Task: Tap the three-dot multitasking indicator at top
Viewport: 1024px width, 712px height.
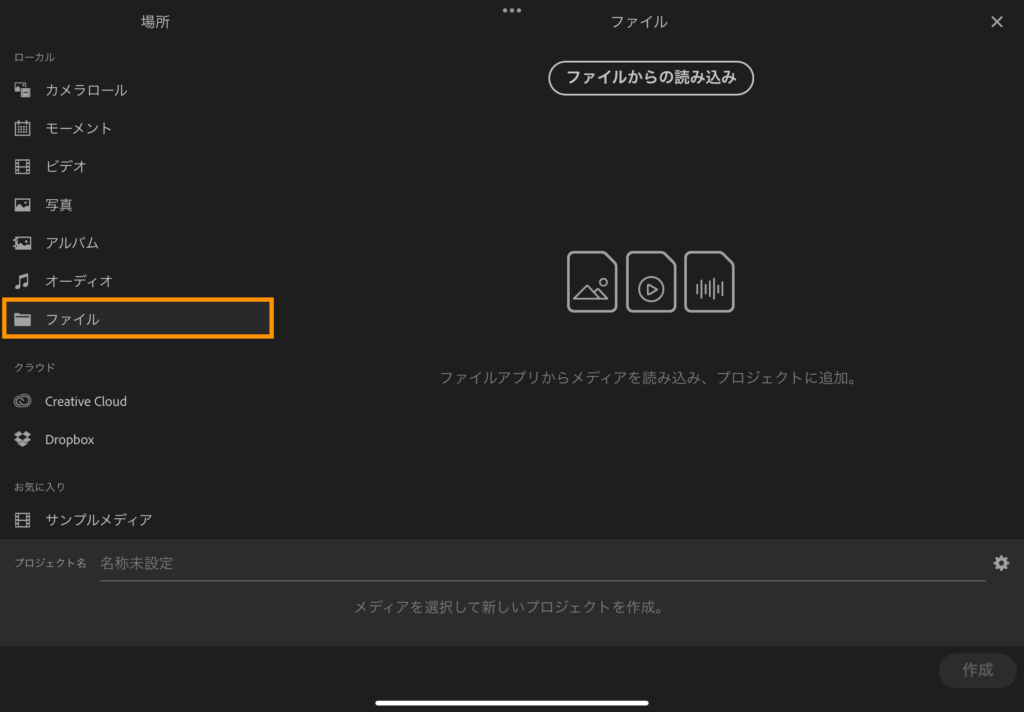Action: click(512, 10)
